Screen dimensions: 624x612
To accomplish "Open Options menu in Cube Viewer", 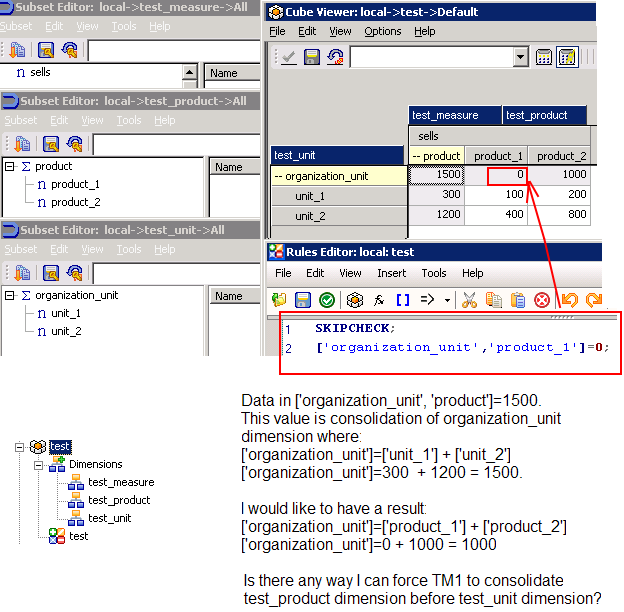I will tap(382, 31).
